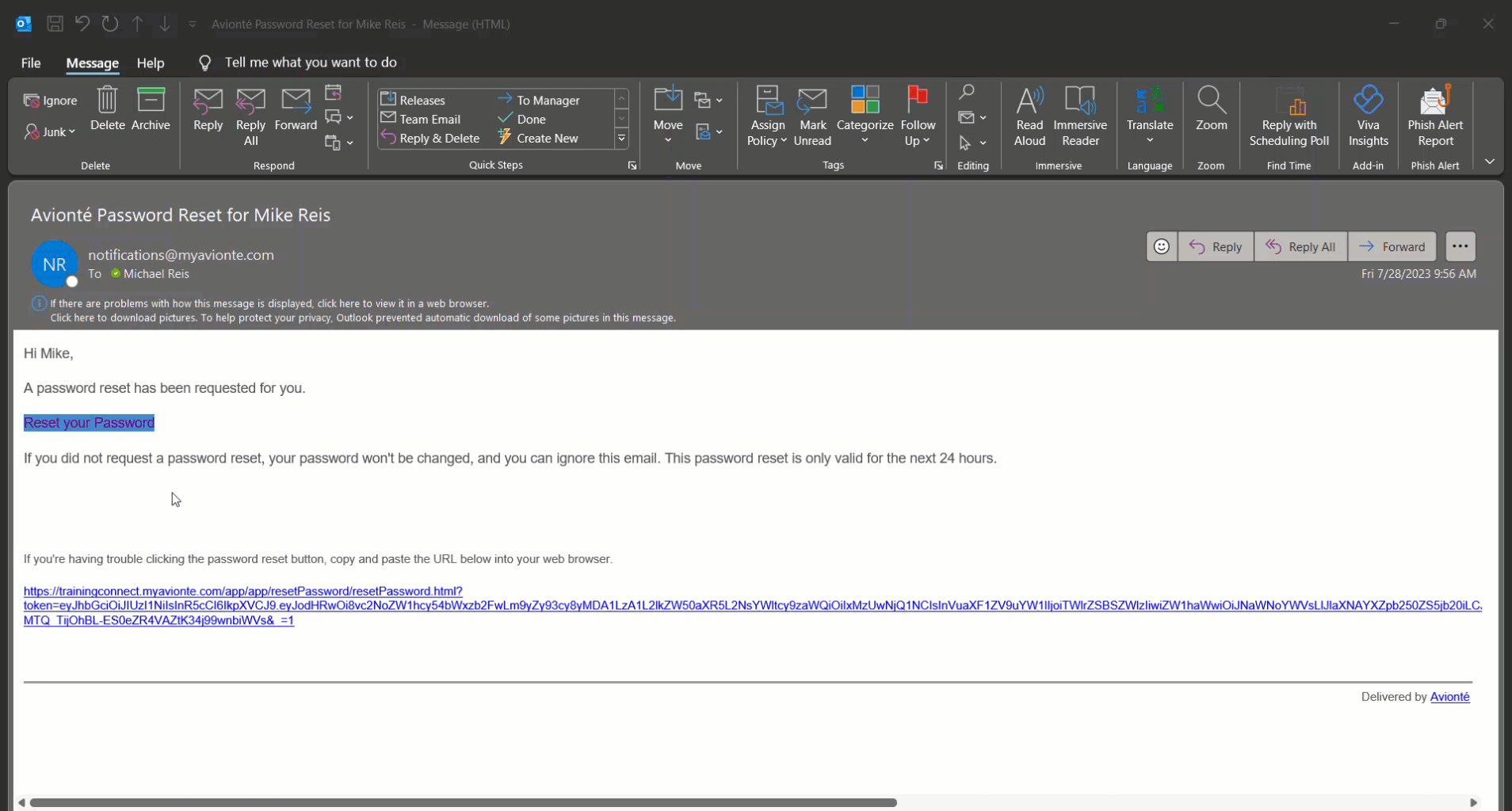Click Reply with Scheduling Poll
1512x811 pixels.
pyautogui.click(x=1289, y=116)
